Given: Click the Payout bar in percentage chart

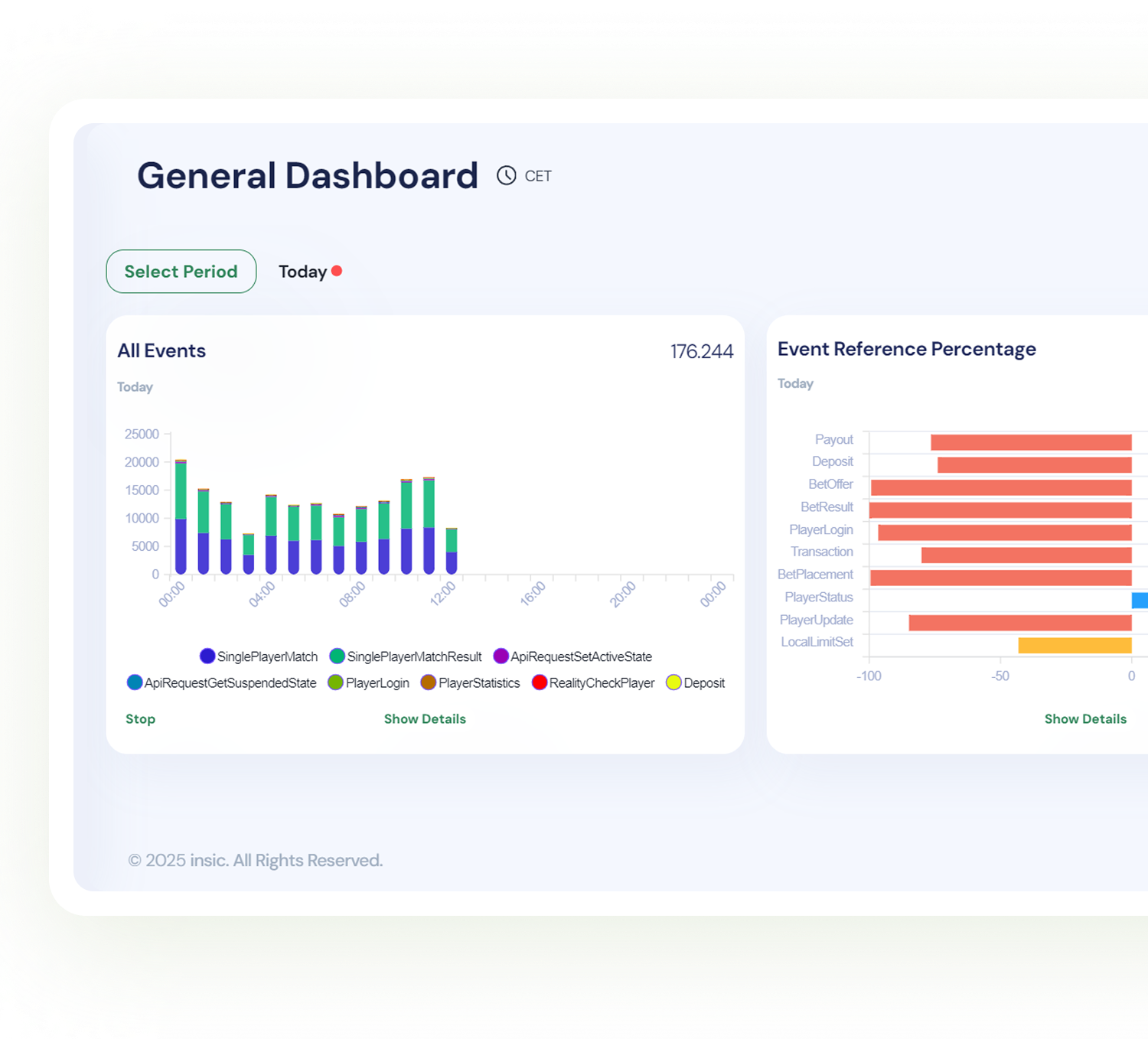Looking at the screenshot, I should click(1030, 442).
